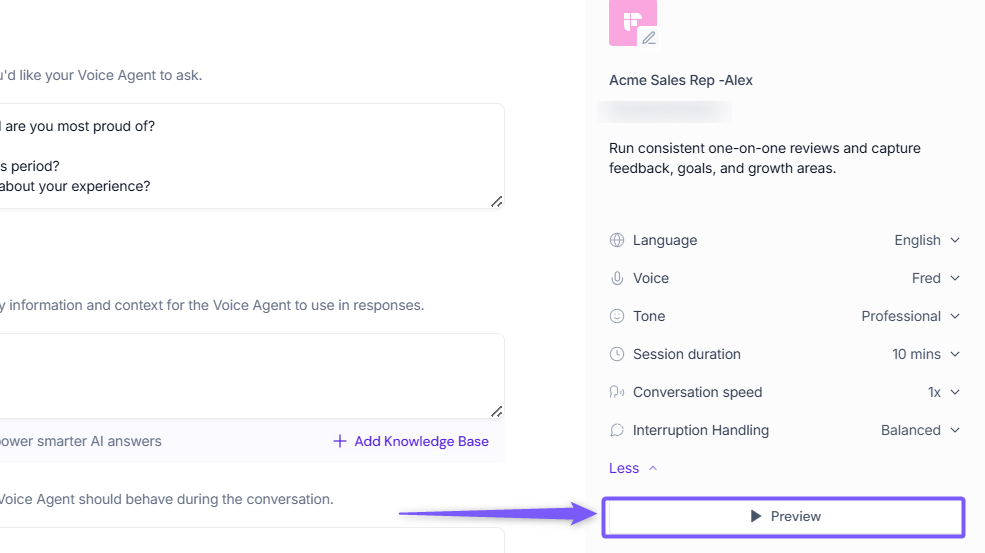
Task: Open the Conversation speed 1x dropdown
Action: [x=943, y=392]
